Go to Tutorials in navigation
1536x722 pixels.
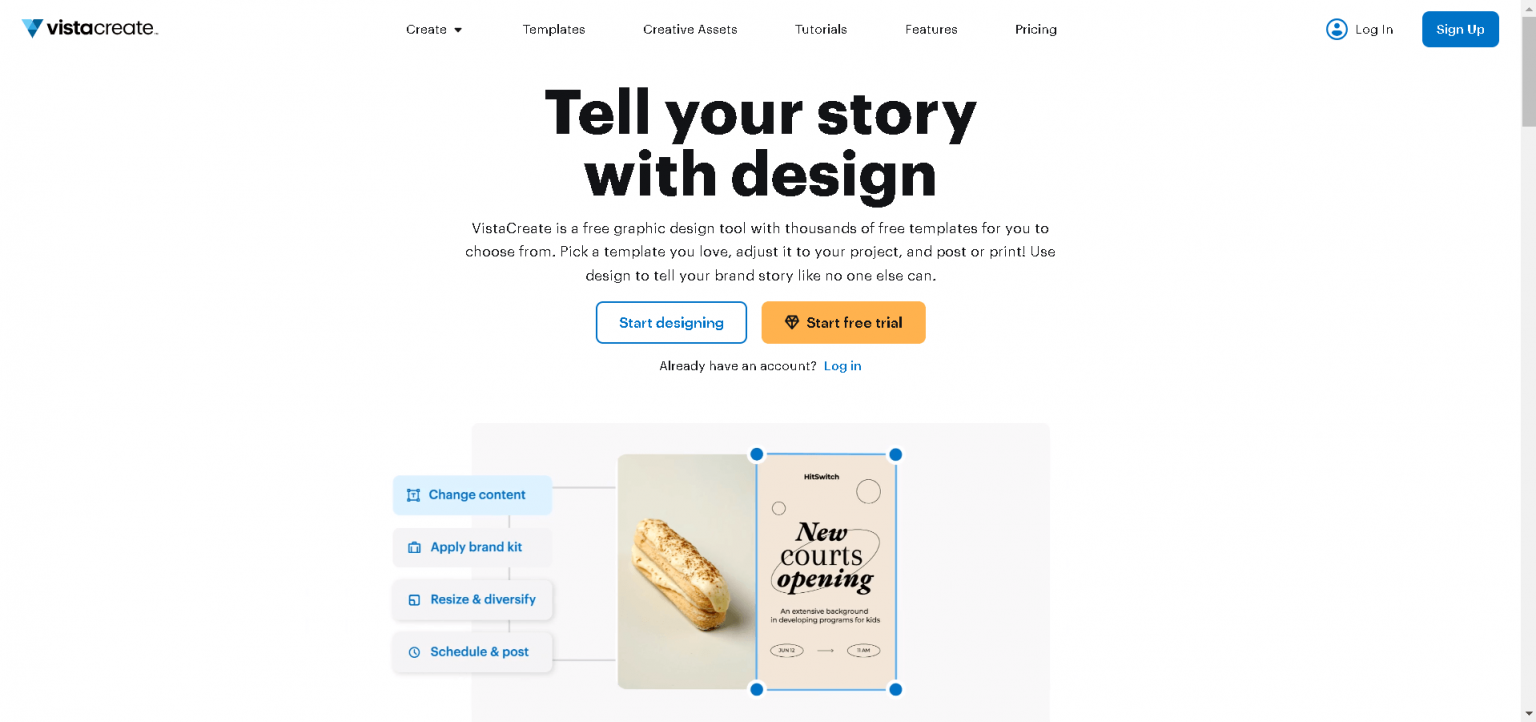click(x=821, y=29)
